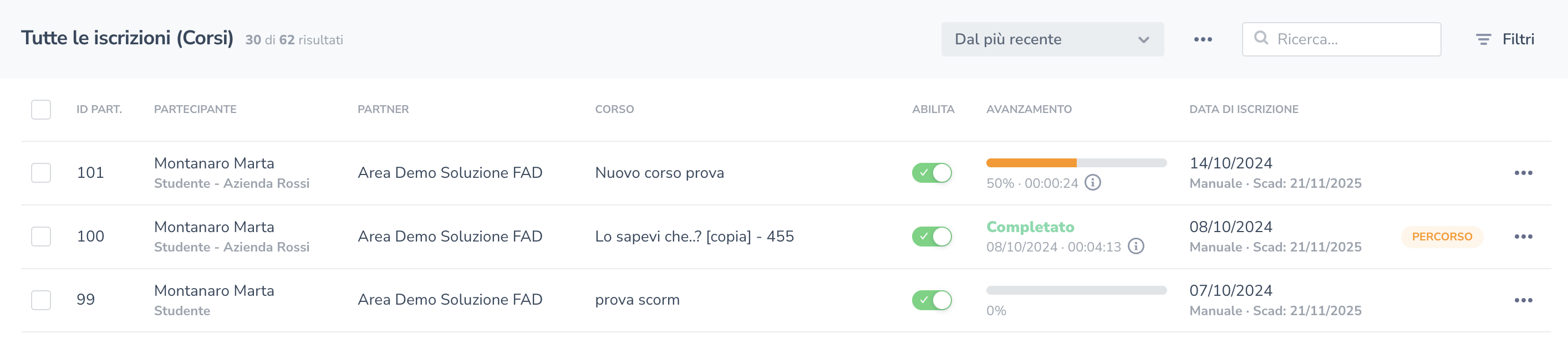Tick the select-all checkbox in header
This screenshot has height=339, width=1568.
(x=41, y=110)
